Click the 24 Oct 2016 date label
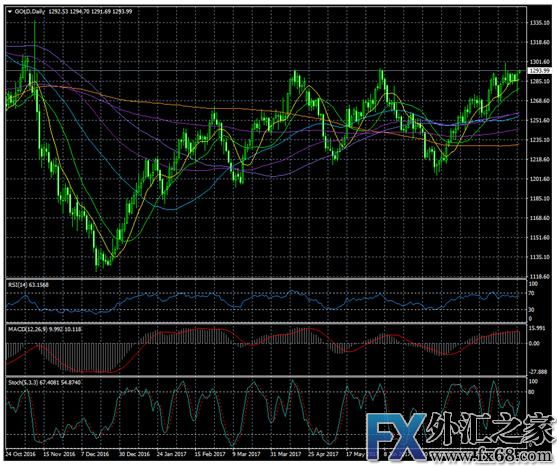 click(21, 454)
